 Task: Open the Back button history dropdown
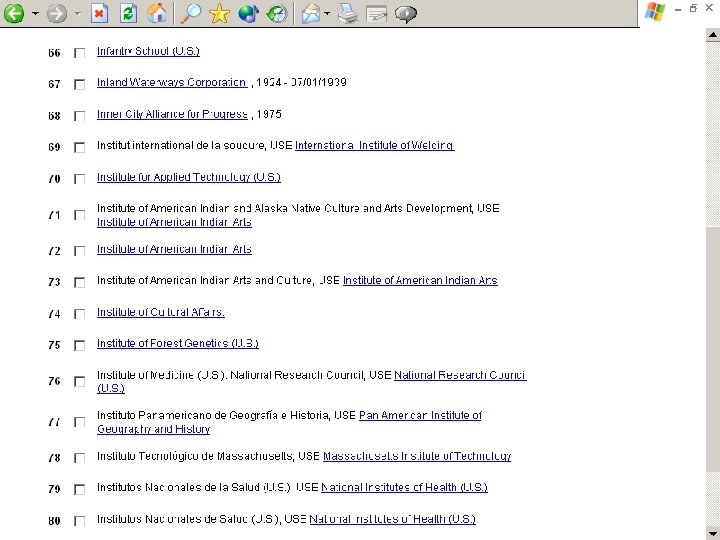[35, 14]
